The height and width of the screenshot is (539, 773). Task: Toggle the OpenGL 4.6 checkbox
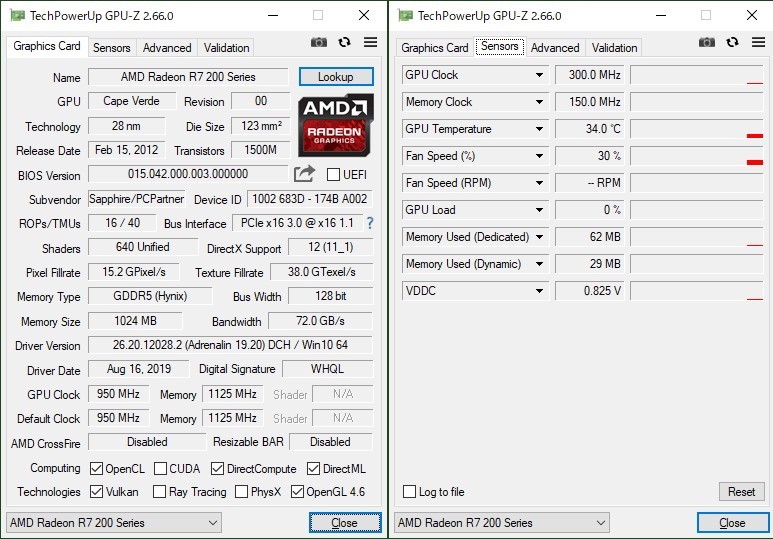(x=297, y=492)
